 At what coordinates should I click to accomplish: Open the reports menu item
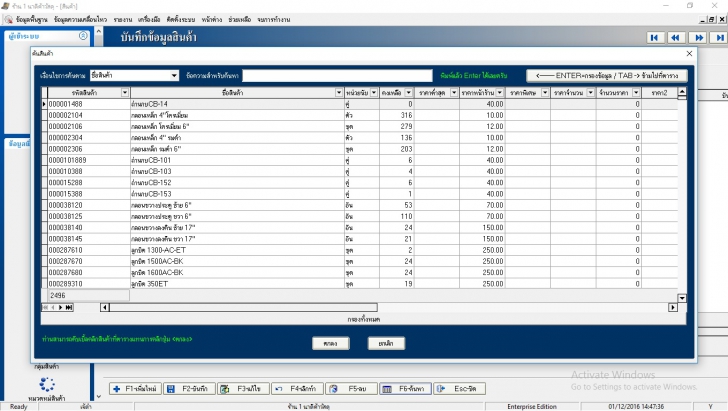click(x=123, y=20)
